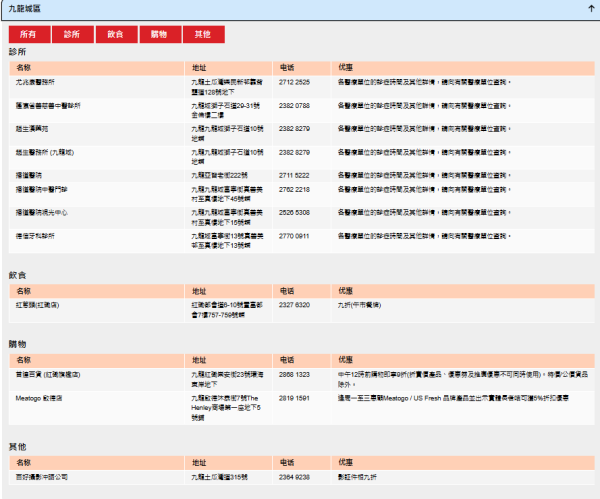Select the phone number 2770 0911
The width and height of the screenshot is (600, 499).
click(x=294, y=236)
